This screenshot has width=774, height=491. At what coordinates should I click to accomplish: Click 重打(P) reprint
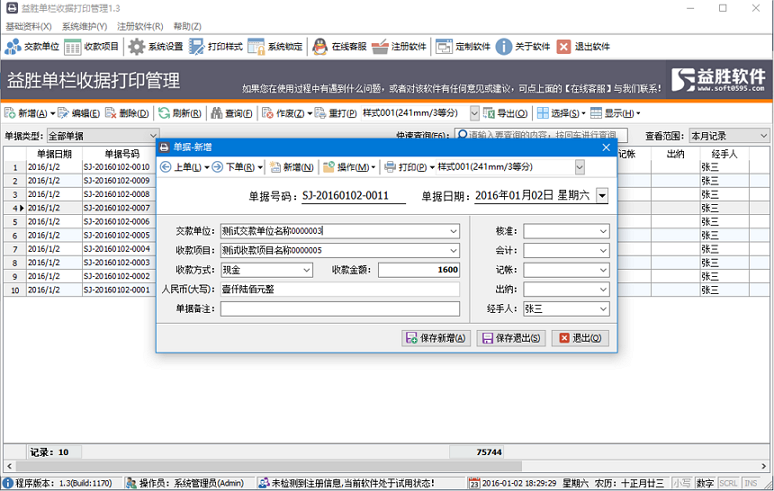pyautogui.click(x=336, y=113)
